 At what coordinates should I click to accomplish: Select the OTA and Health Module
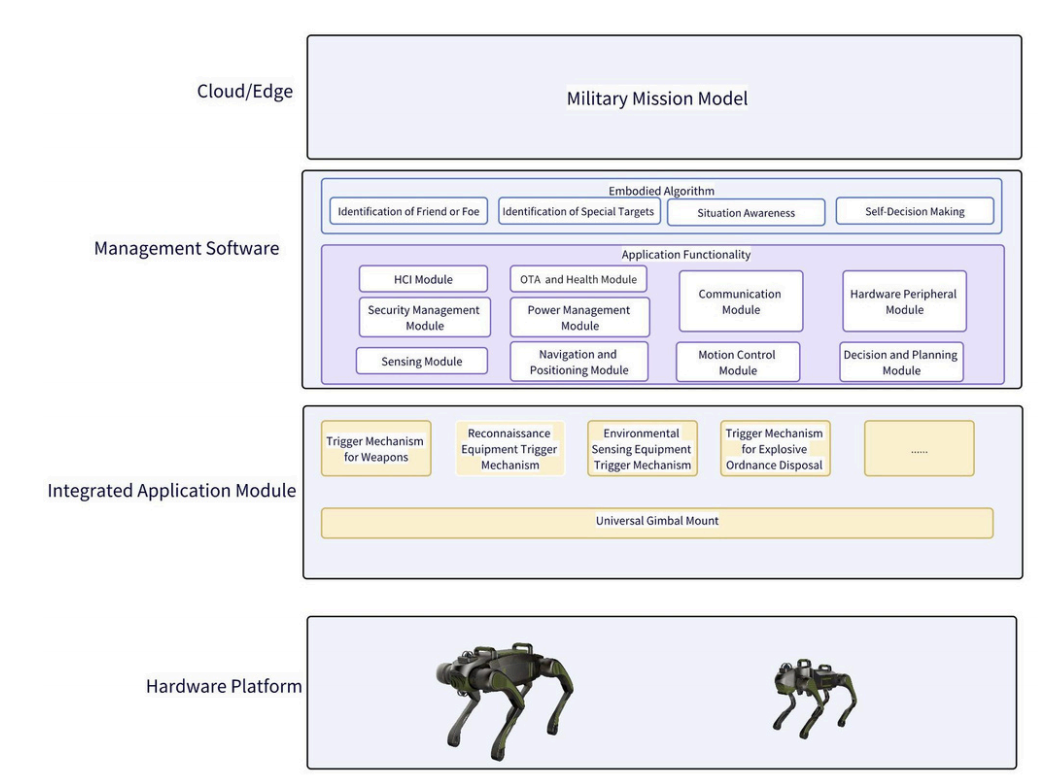[x=578, y=279]
